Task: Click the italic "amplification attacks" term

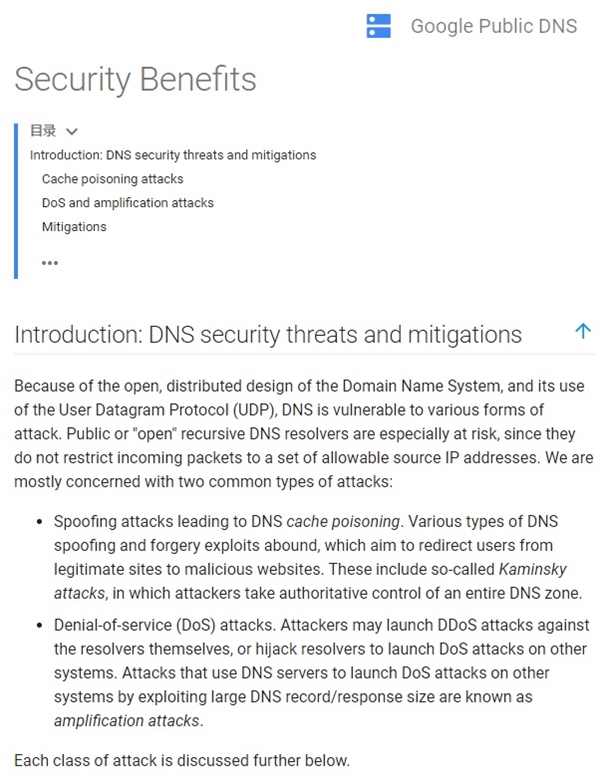Action: (127, 720)
